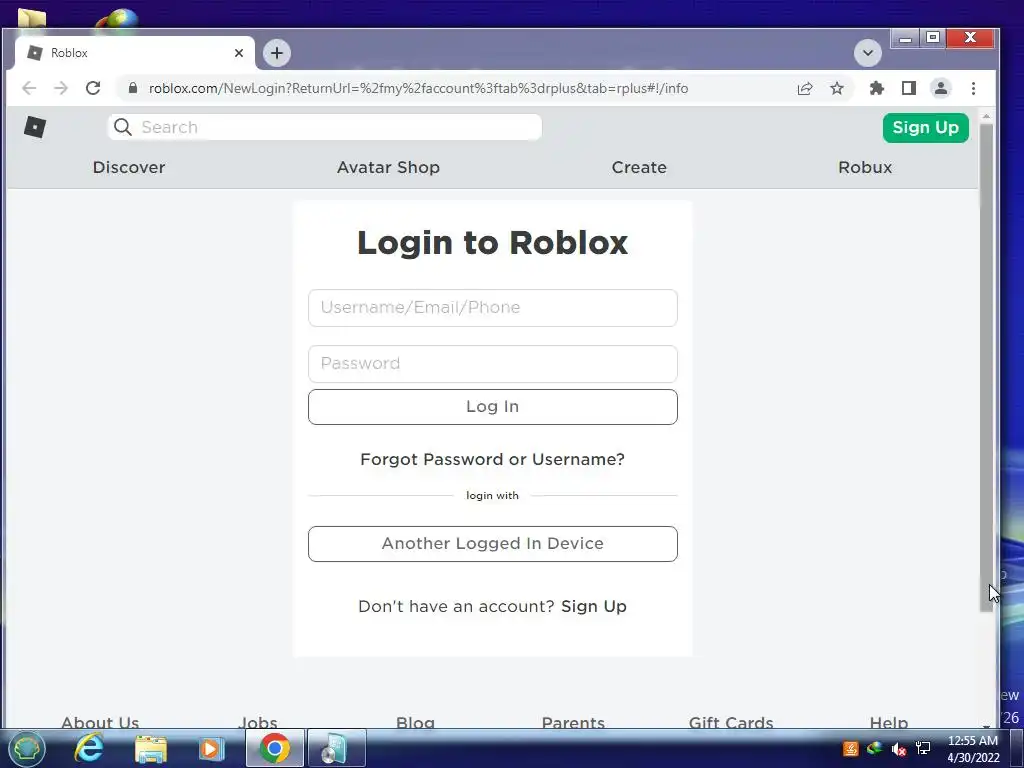Viewport: 1024px width, 768px height.
Task: Click the scrollbar up arrow
Action: [x=986, y=116]
